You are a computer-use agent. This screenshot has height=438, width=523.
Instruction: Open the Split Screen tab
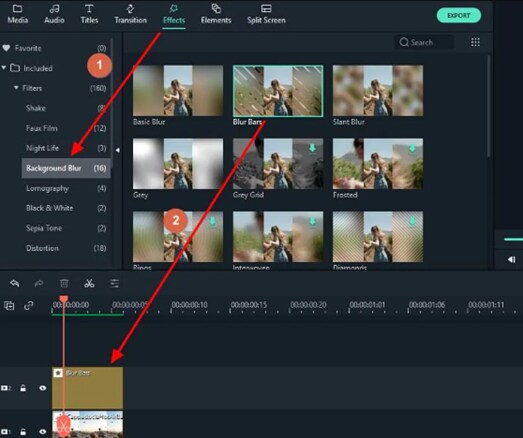click(x=266, y=14)
